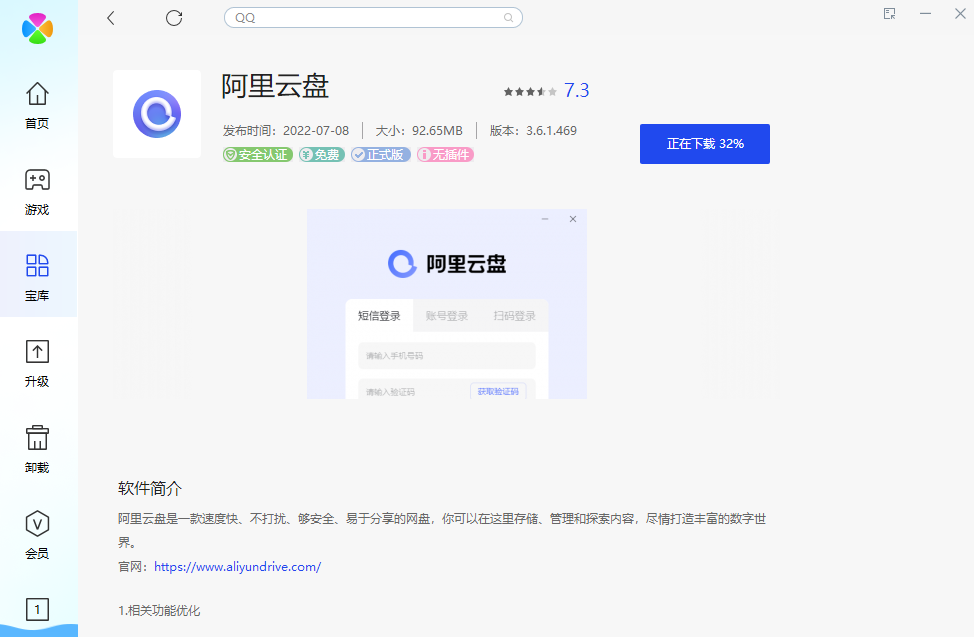
Task: Click the 版本: 3.6.1.469 text
Action: (533, 131)
